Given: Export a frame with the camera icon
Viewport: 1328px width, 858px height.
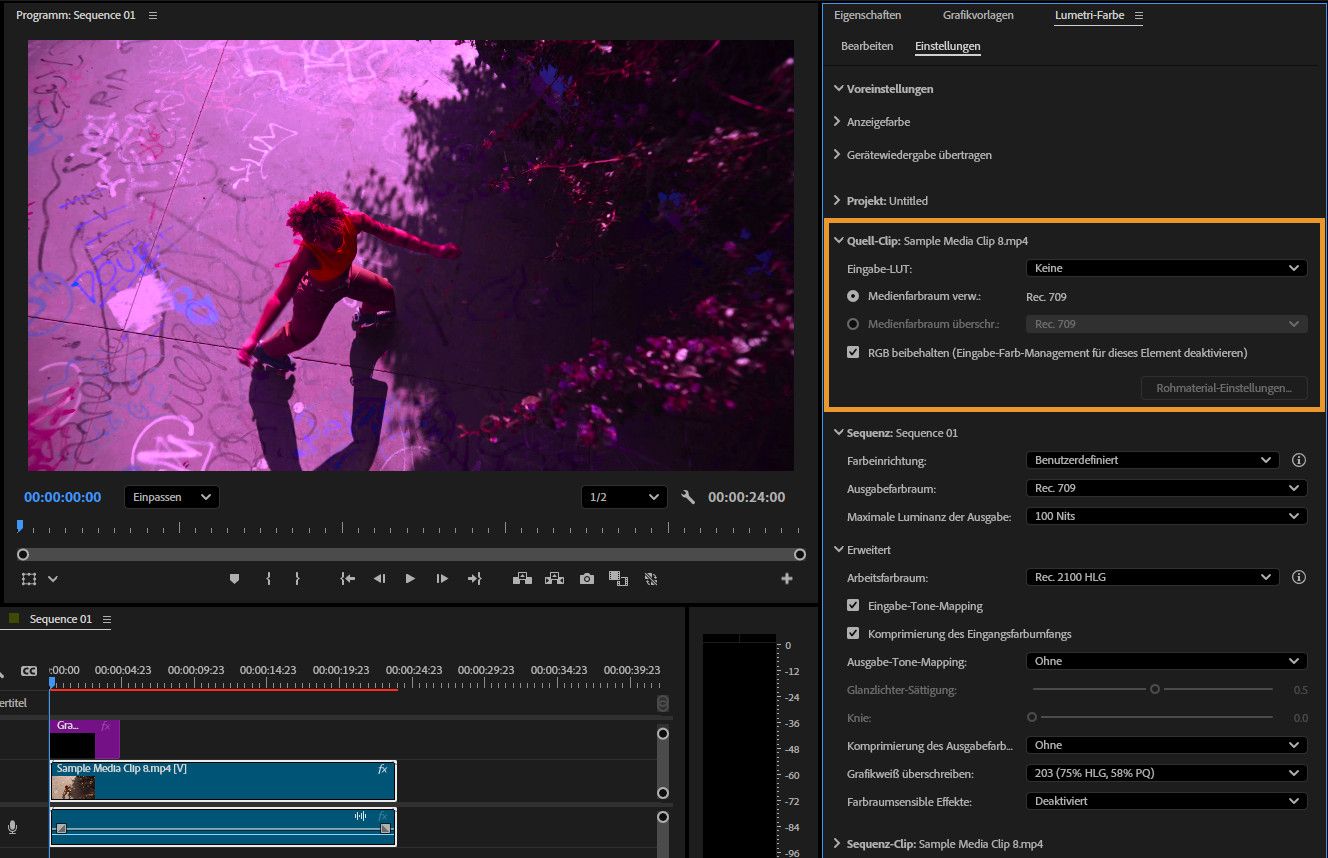Looking at the screenshot, I should (x=586, y=578).
